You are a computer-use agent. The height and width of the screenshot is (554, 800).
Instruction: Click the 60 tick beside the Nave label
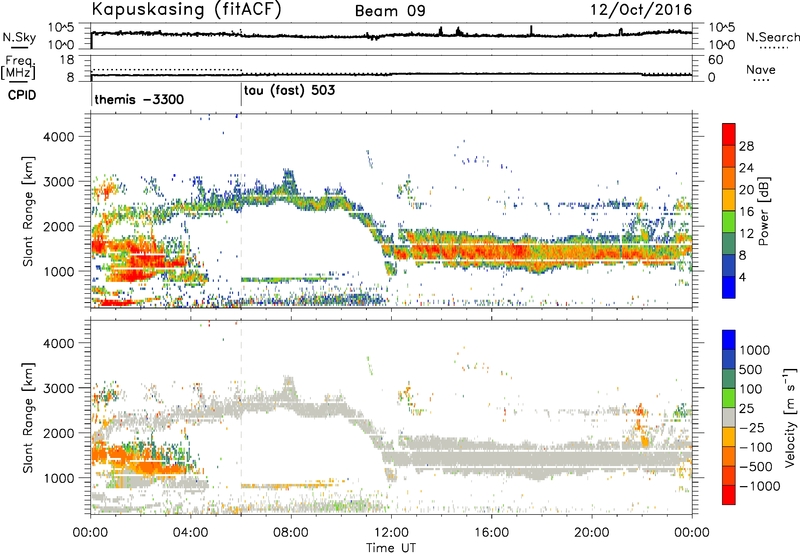point(715,60)
